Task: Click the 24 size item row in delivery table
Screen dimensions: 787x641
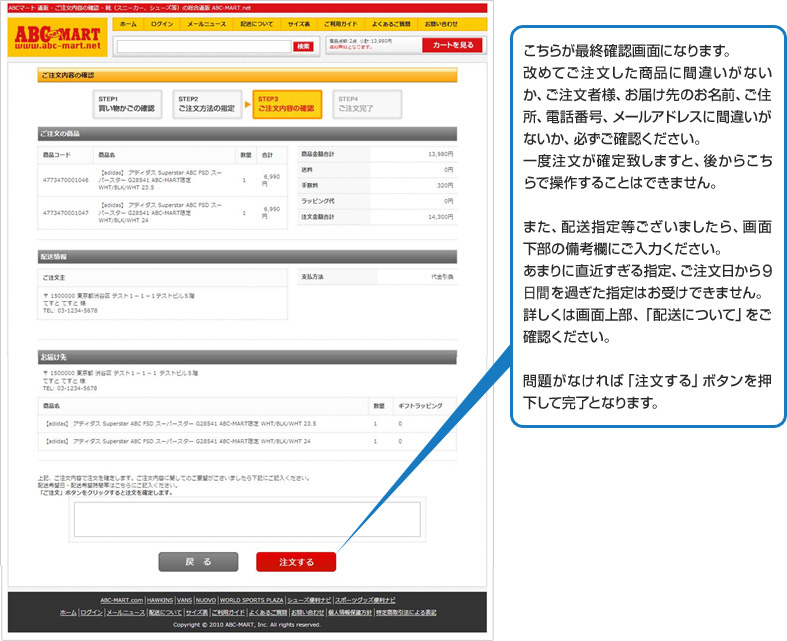Action: 247,441
